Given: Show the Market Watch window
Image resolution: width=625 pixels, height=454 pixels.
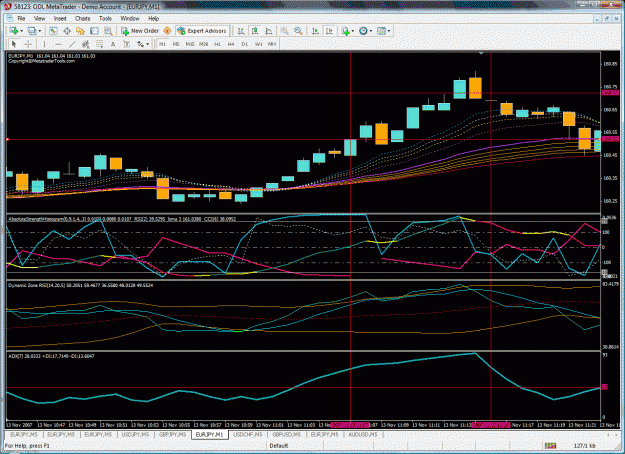Looking at the screenshot, I should coord(53,31).
